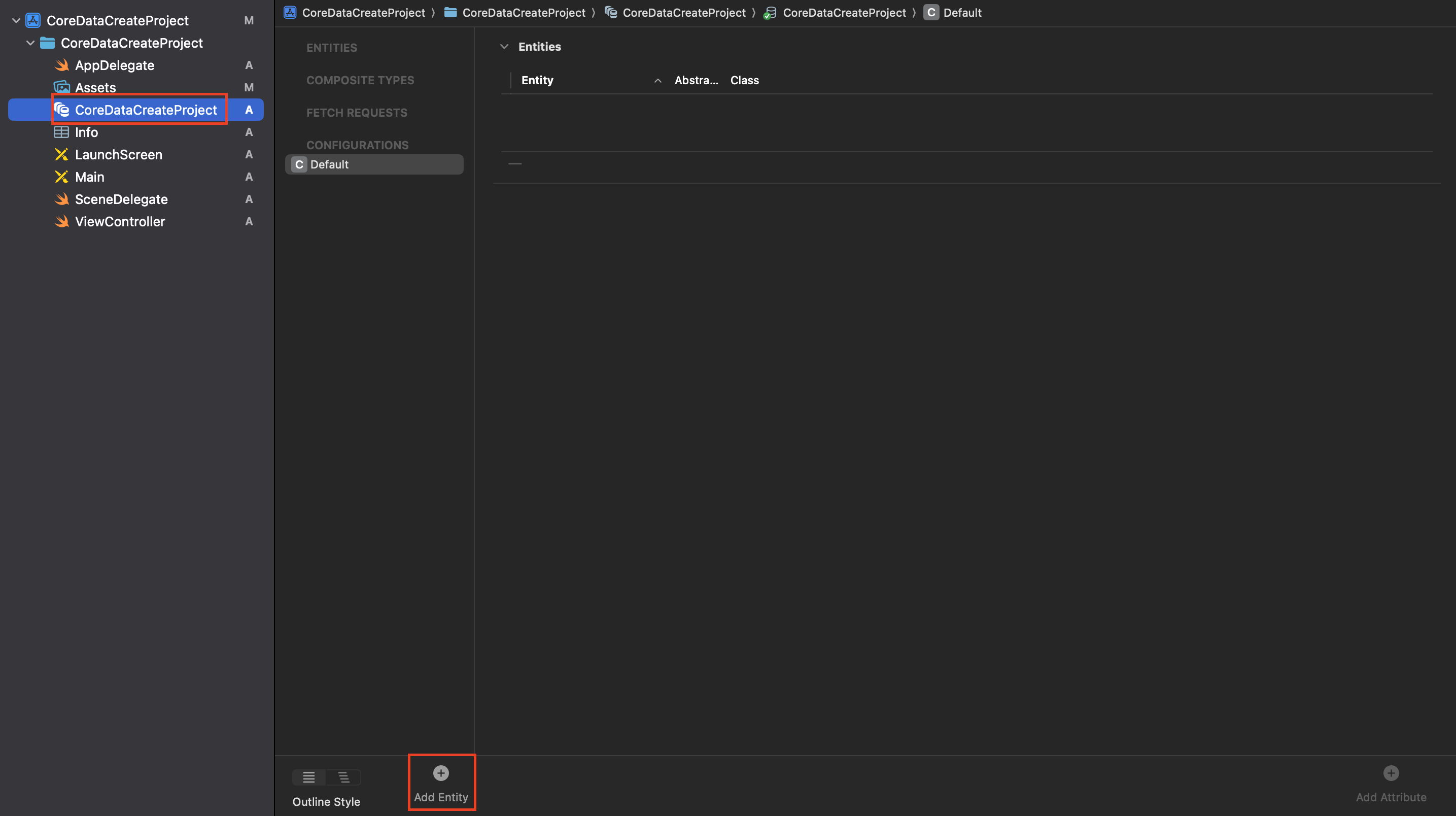Viewport: 1456px width, 816px height.
Task: Open ViewController in the navigator
Action: (x=120, y=222)
